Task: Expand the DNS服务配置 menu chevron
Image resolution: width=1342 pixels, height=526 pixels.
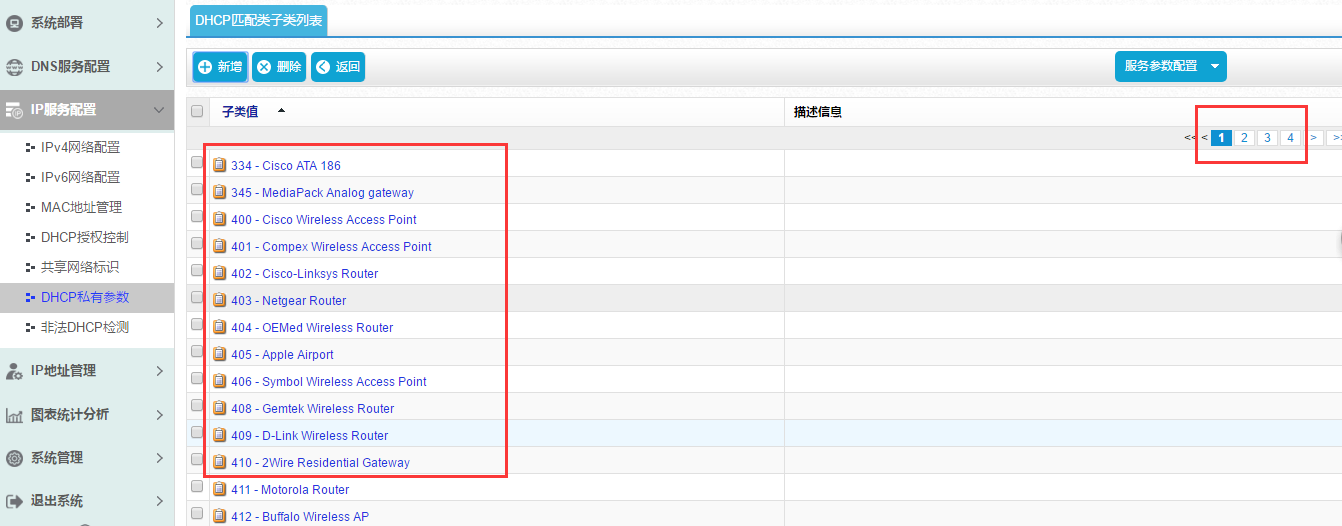Action: 159,67
